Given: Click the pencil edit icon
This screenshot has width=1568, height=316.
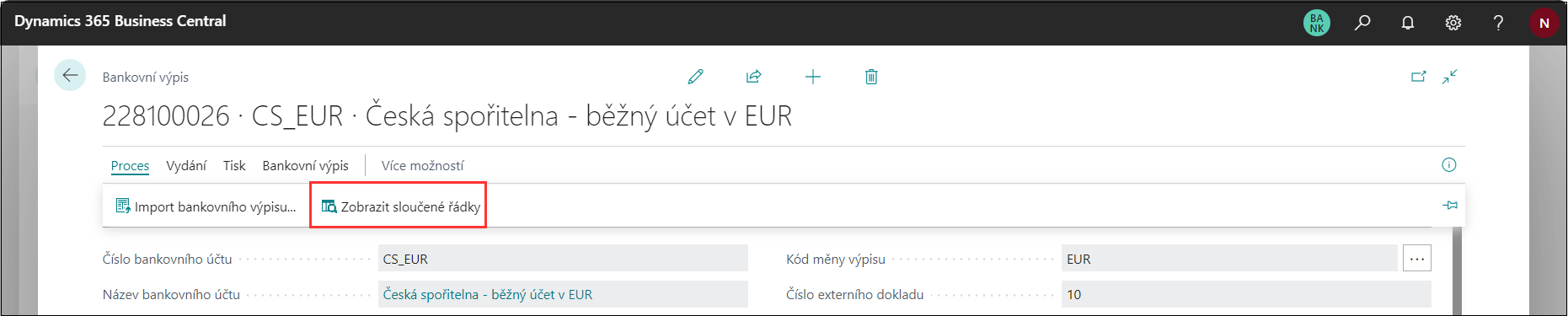Looking at the screenshot, I should [695, 77].
